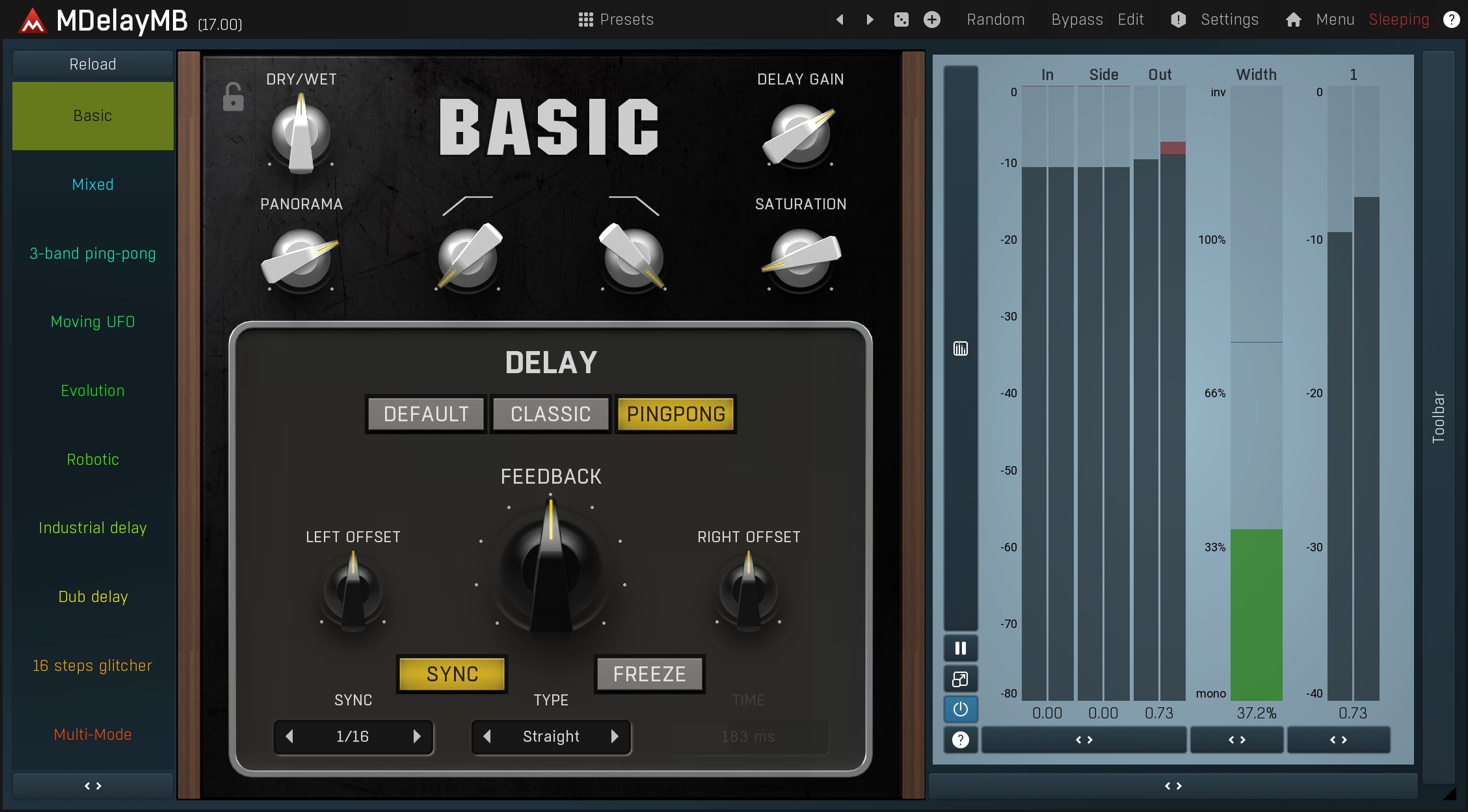Click the Reload button
This screenshot has height=812, width=1468.
tap(93, 64)
